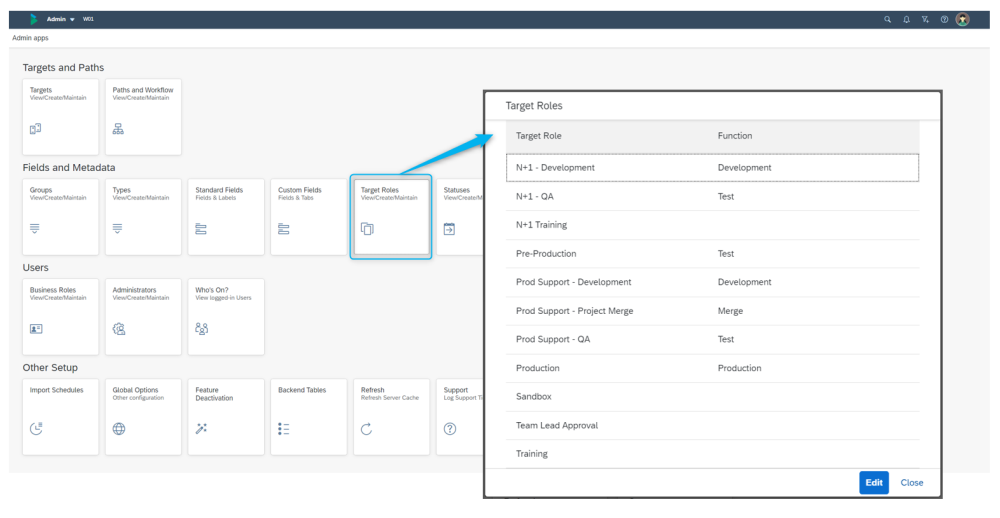Click the Close link in dialog
Viewport: 1000px width, 518px height.
(911, 483)
